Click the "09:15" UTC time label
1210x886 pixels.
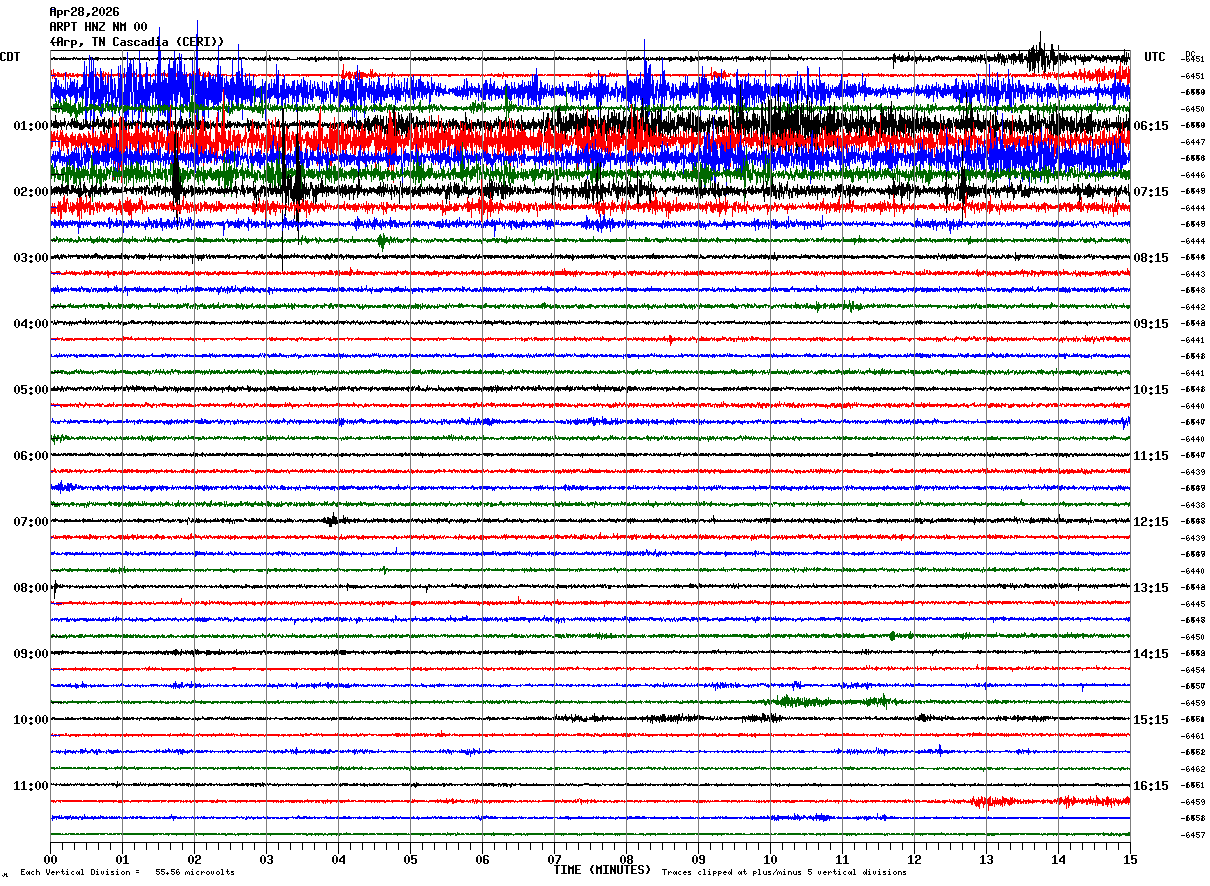(x=1151, y=324)
